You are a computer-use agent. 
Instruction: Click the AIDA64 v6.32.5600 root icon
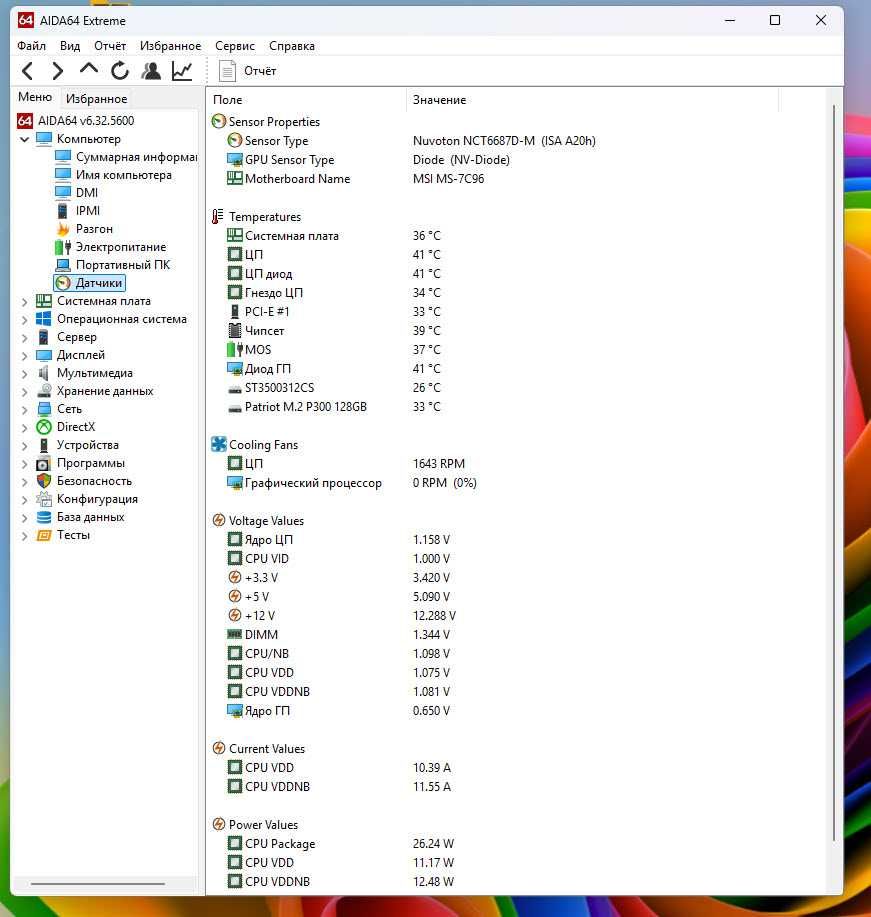(x=25, y=120)
